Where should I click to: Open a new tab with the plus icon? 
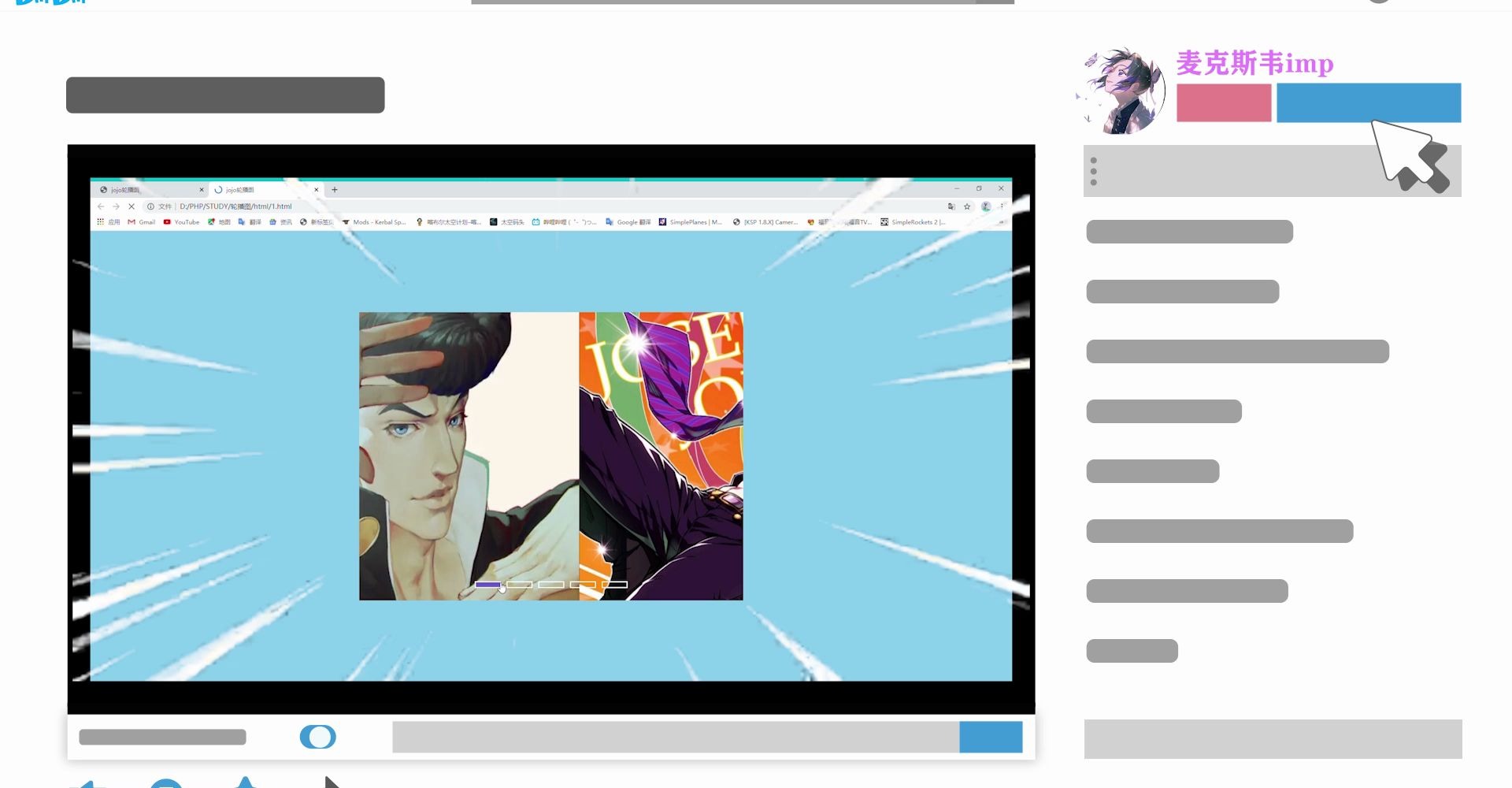335,190
